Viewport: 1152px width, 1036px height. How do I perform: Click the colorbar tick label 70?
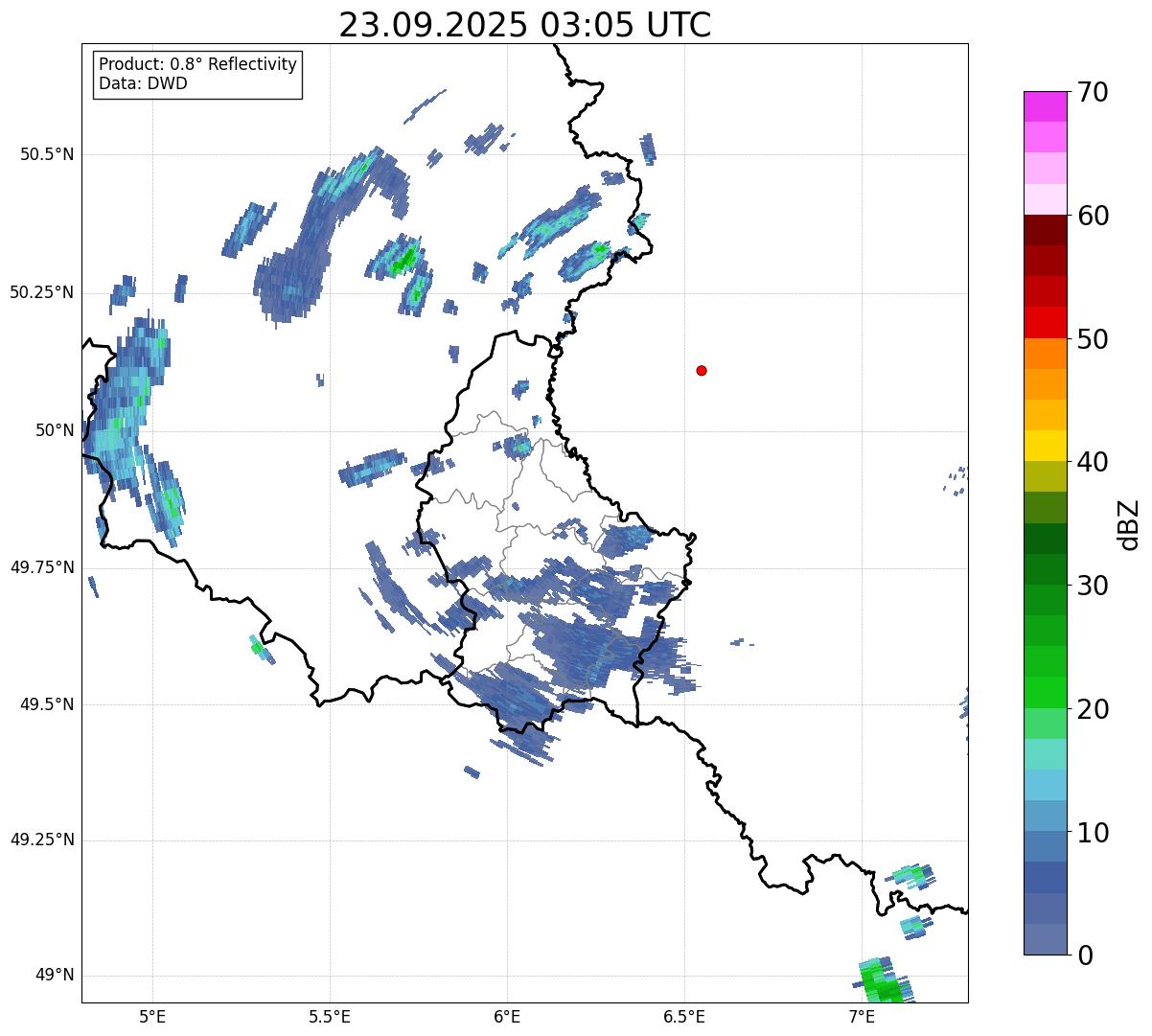coord(1093,92)
